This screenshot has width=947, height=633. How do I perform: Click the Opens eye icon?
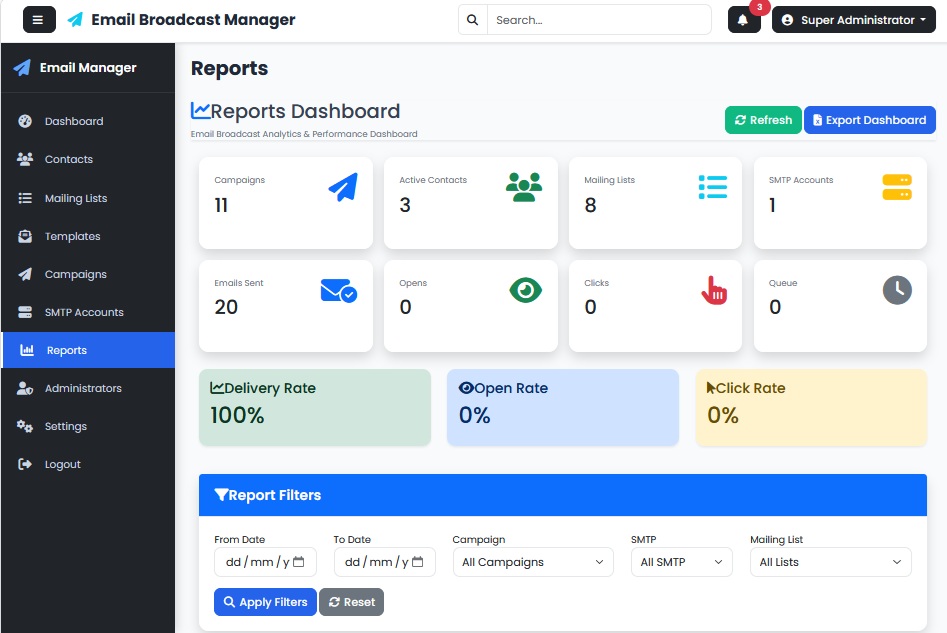525,290
